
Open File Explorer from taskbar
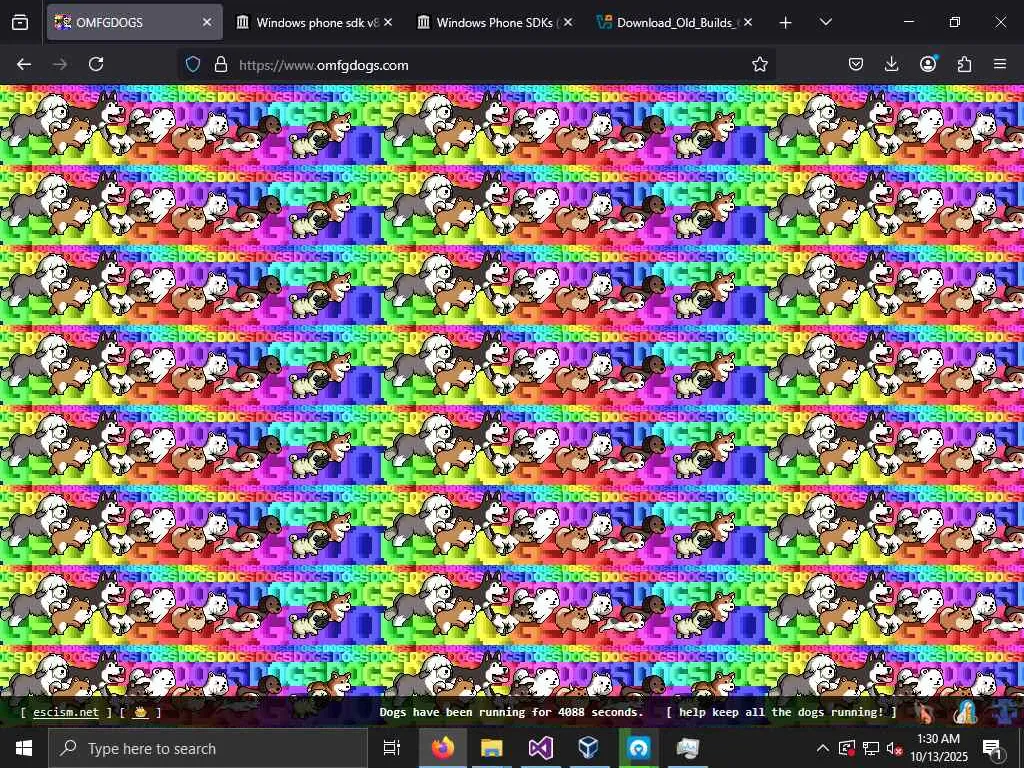coord(491,748)
